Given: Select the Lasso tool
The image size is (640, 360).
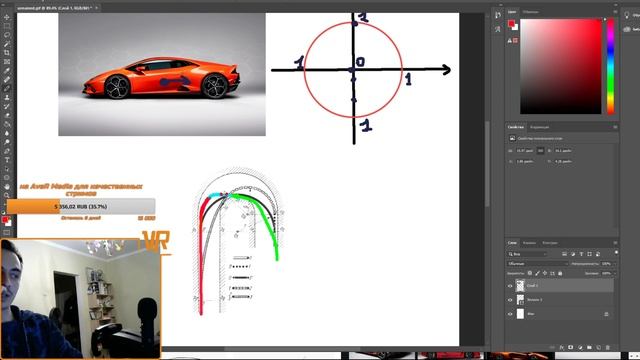Looking at the screenshot, I should click(x=7, y=35).
